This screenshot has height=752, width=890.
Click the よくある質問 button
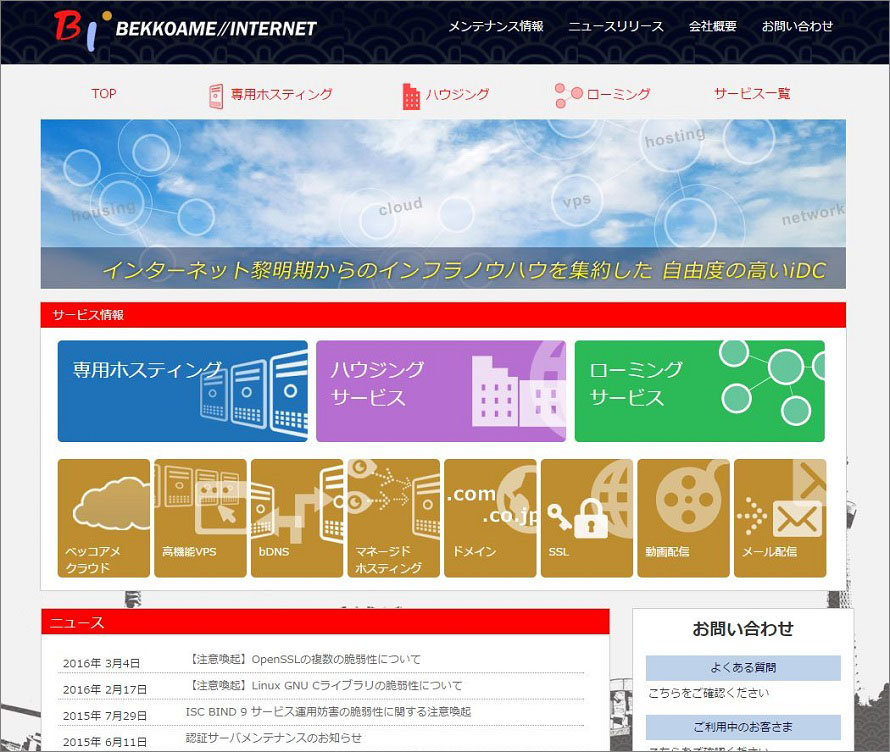pos(743,667)
